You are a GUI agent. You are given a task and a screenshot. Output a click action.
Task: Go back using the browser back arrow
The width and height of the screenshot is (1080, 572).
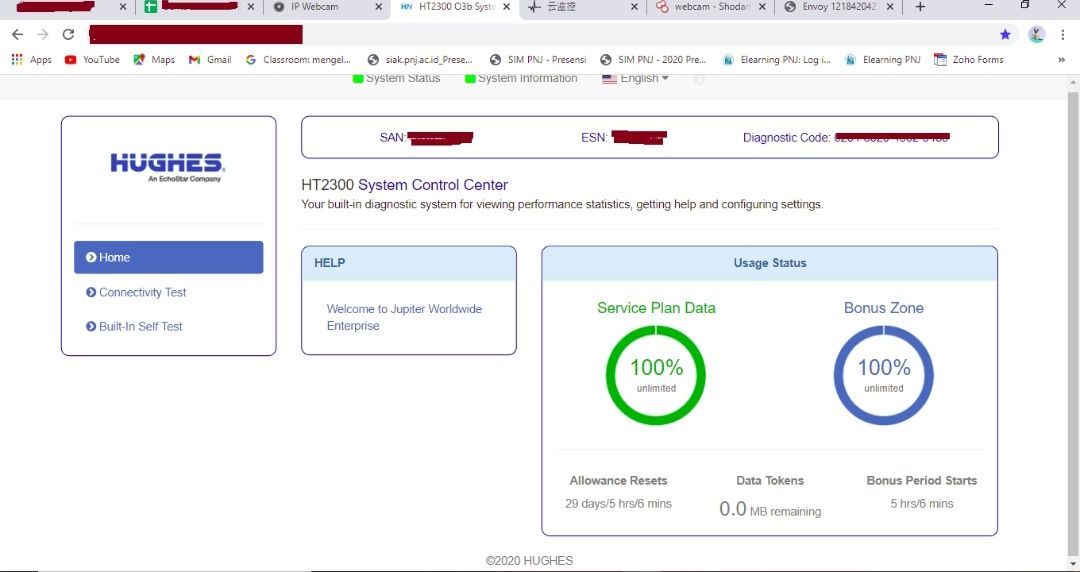pos(17,34)
